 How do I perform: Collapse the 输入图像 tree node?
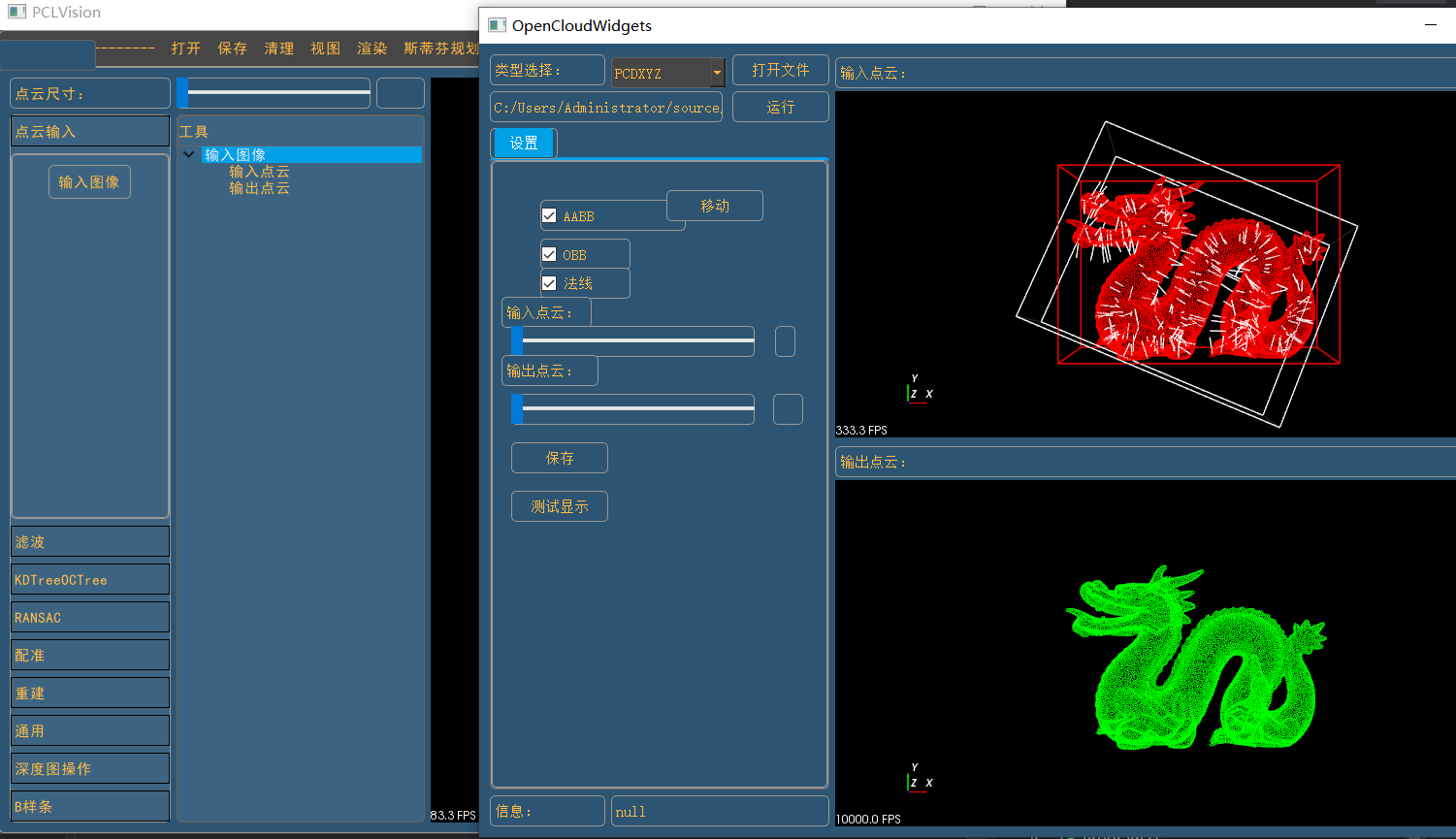pos(189,154)
